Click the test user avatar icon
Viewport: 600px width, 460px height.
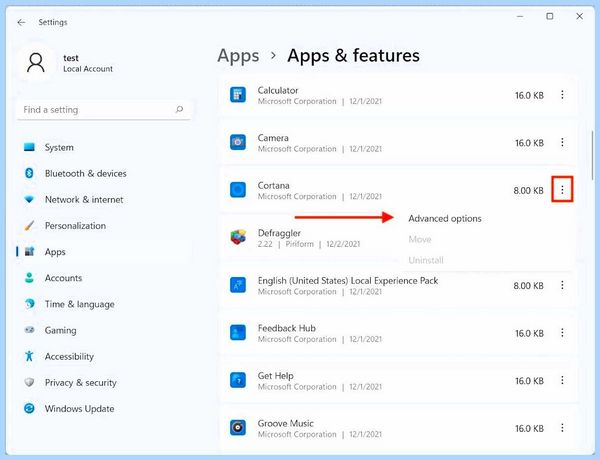[x=36, y=63]
